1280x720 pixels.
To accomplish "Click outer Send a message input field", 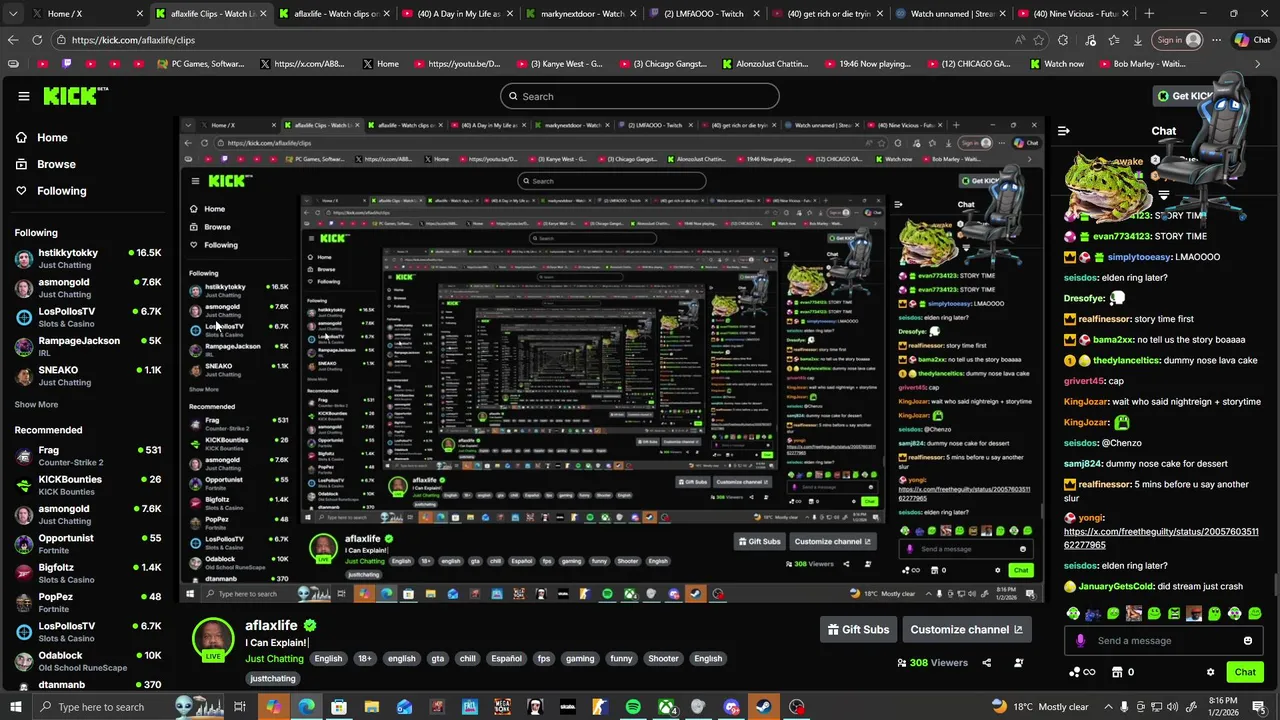I will (1165, 641).
